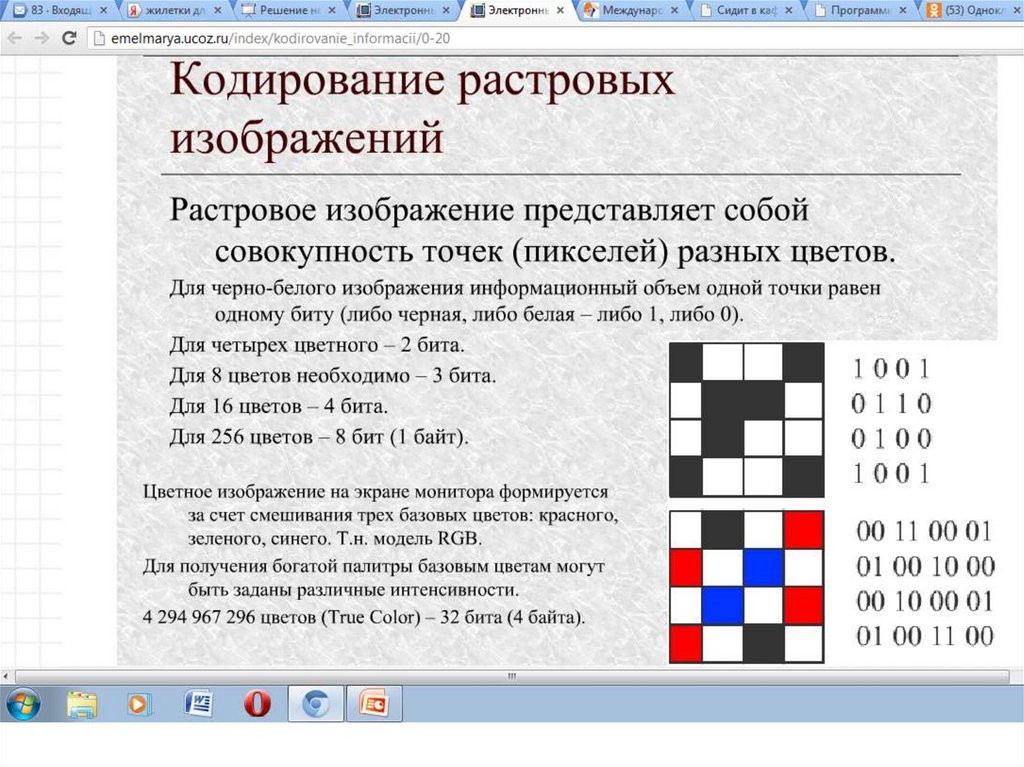Screen dimensions: 1024x767
Task: Close the 'Сидит в каф' tab
Action: (x=788, y=10)
